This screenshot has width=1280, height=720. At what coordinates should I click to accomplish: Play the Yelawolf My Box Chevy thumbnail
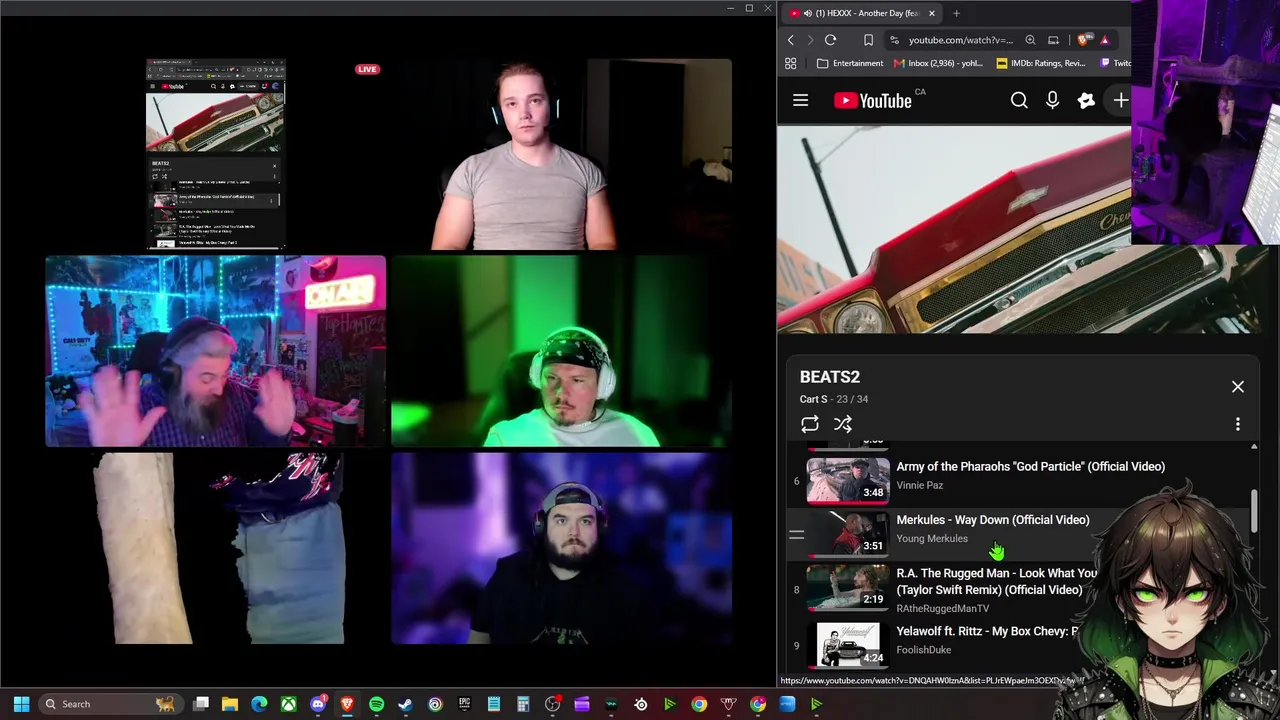[x=848, y=644]
